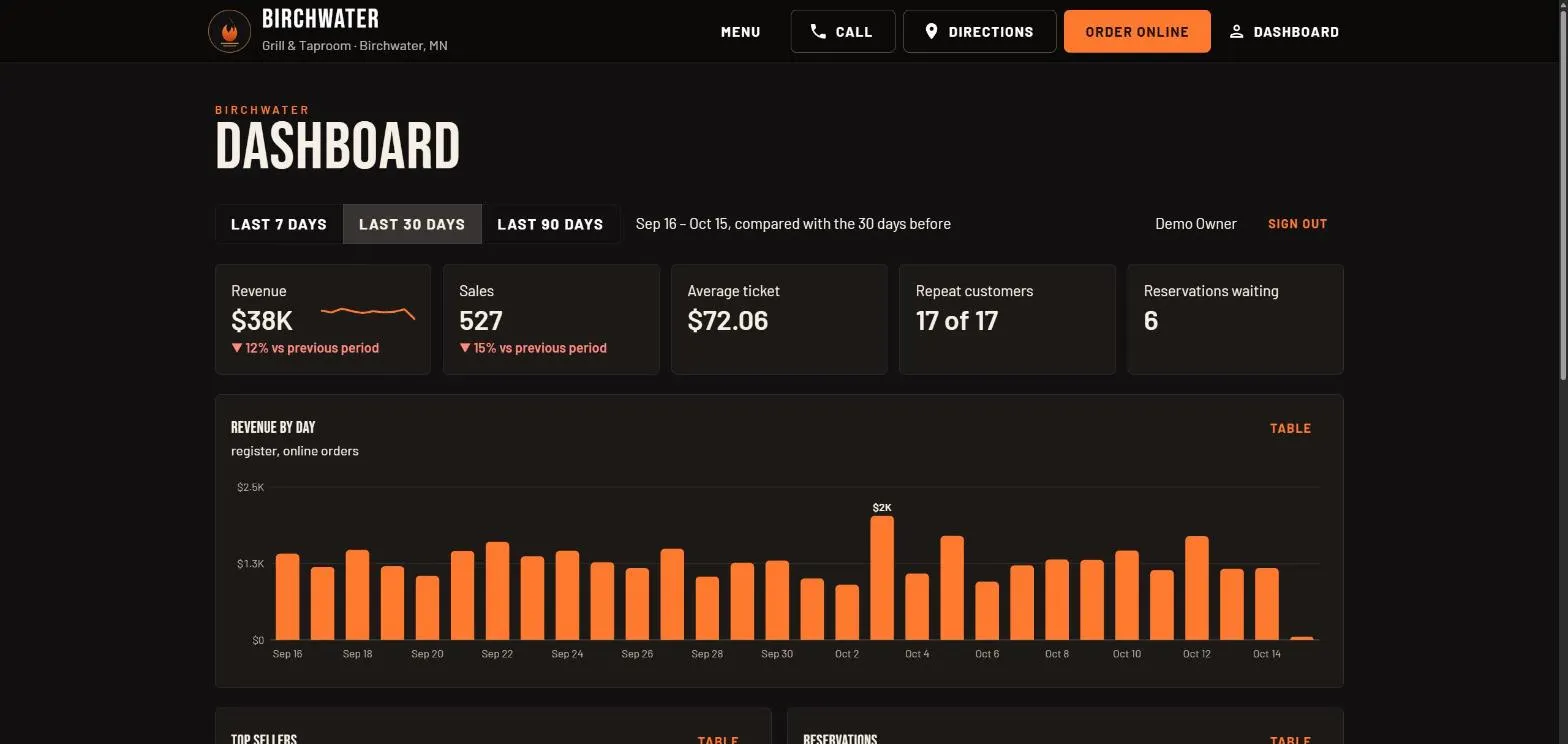Click the person icon beside Dashboard
Screen dimensions: 1568x744
(1236, 32)
